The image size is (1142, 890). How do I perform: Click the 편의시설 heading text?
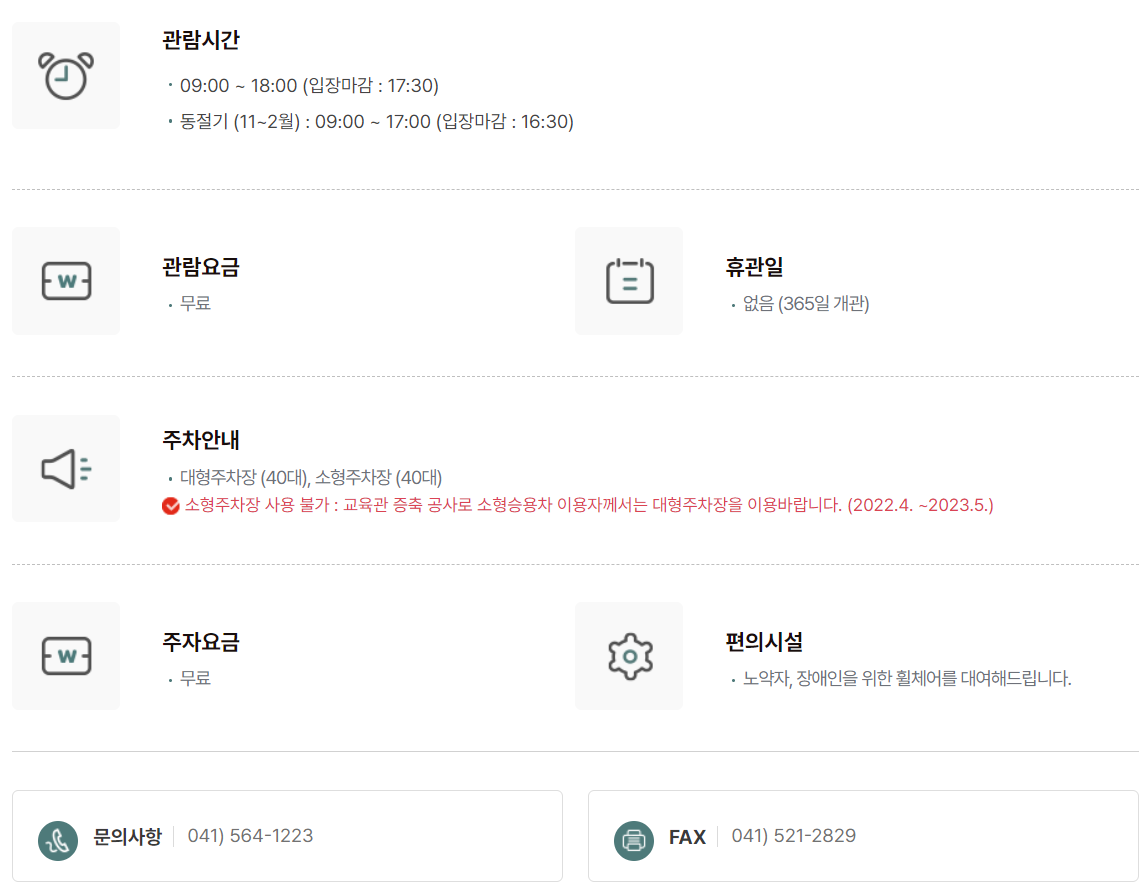point(763,642)
